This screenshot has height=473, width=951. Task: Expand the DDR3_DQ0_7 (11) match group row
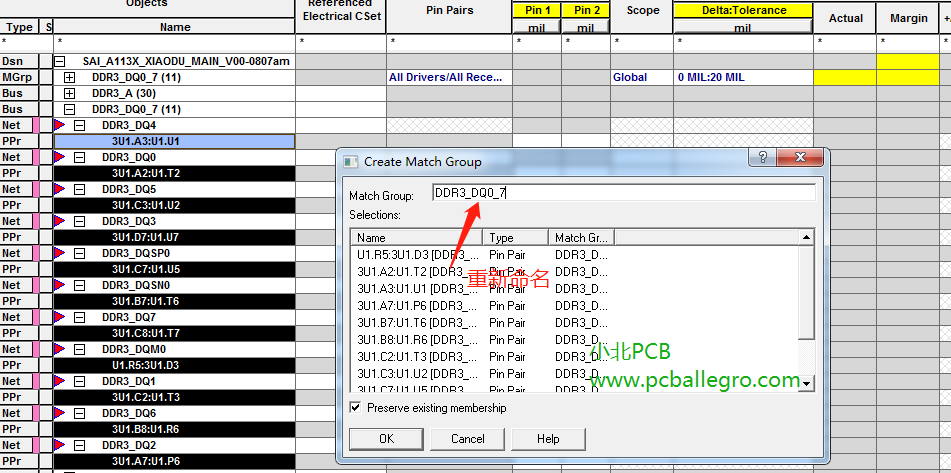click(x=70, y=77)
